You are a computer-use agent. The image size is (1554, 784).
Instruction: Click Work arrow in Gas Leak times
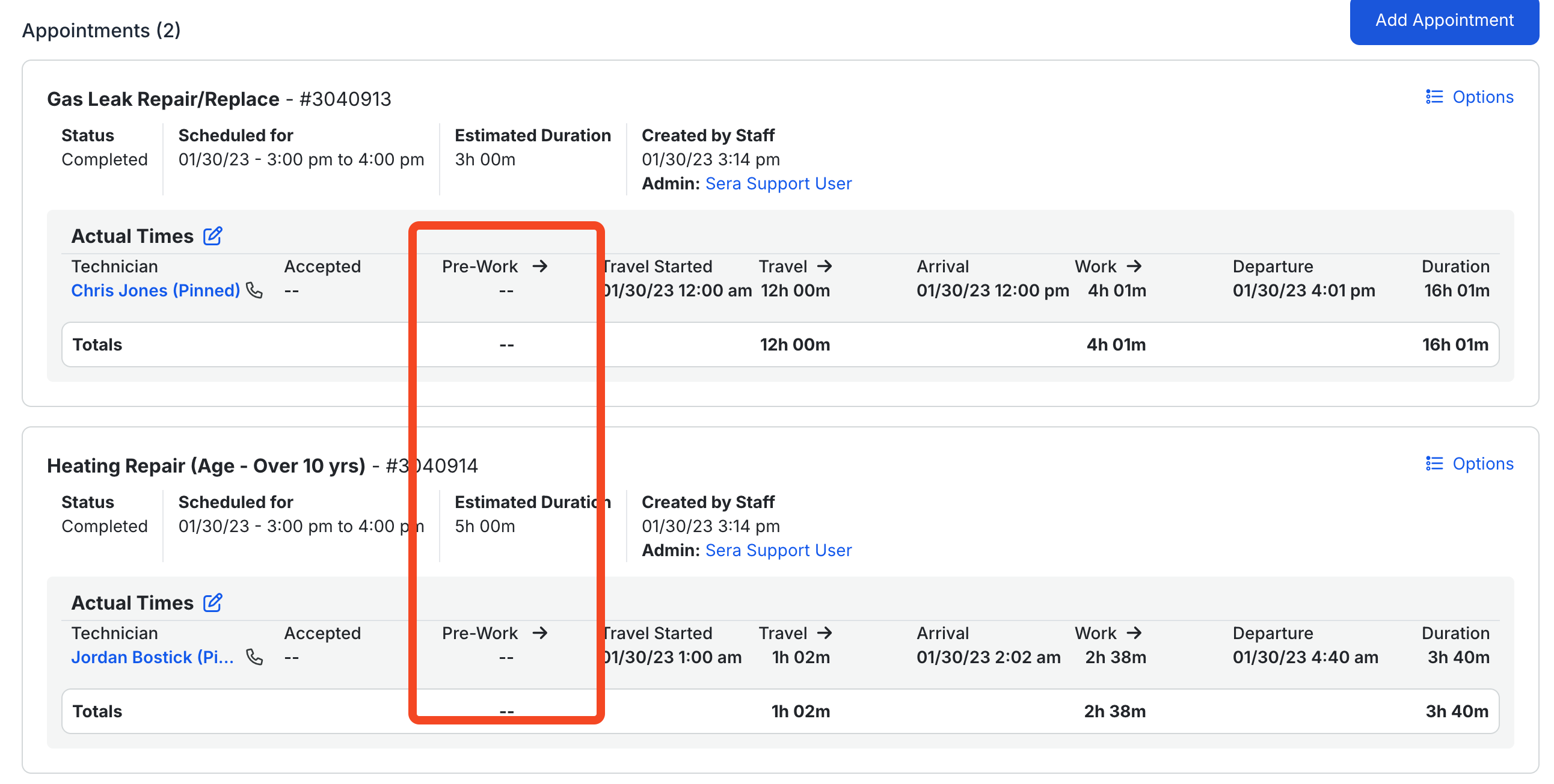point(1134,266)
